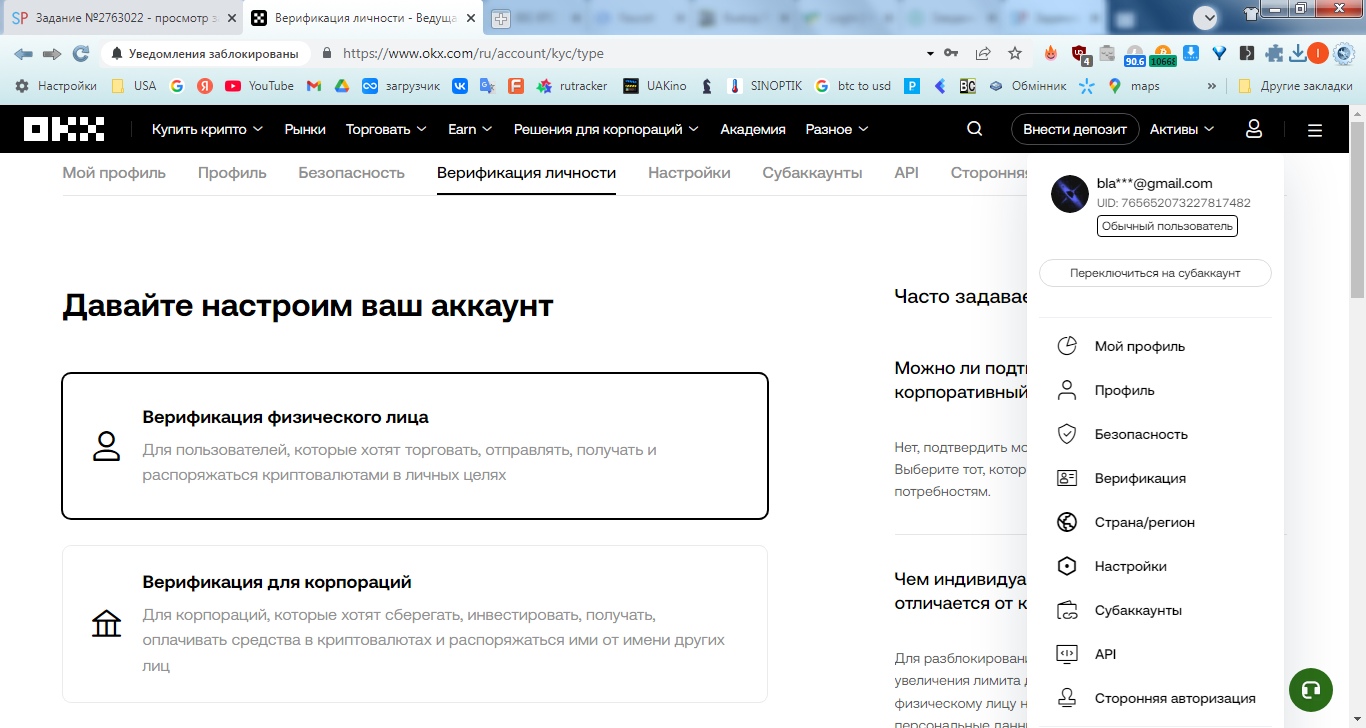1366x728 pixels.
Task: Click the browser back arrow
Action: 23,53
